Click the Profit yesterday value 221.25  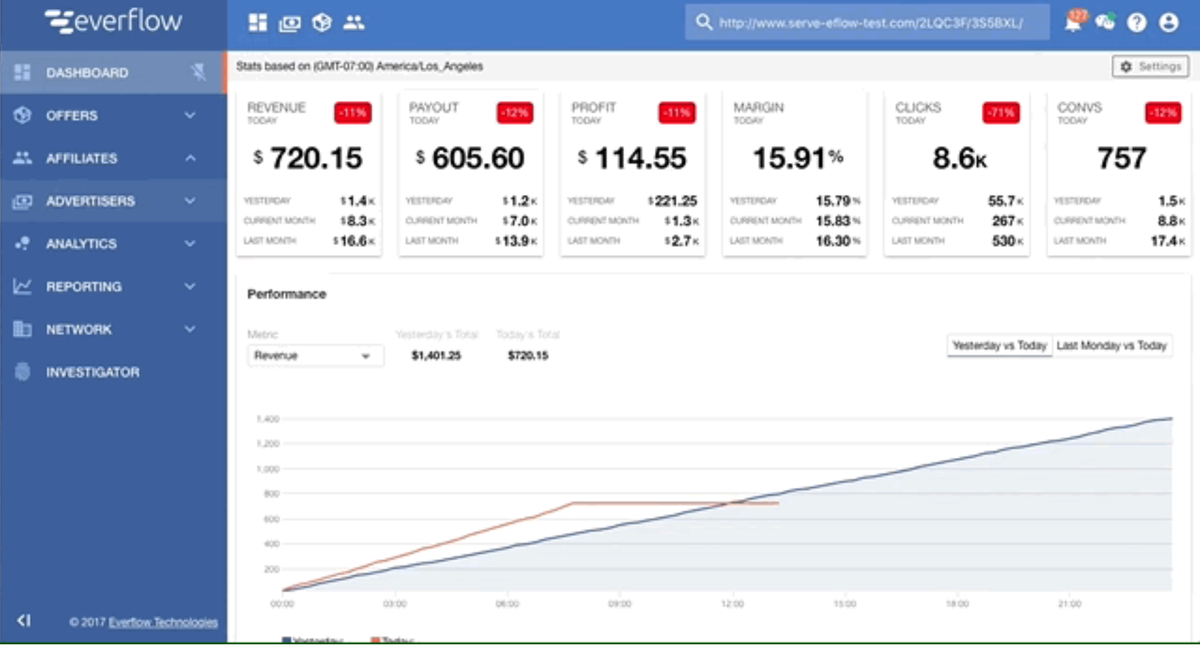pyautogui.click(x=673, y=201)
